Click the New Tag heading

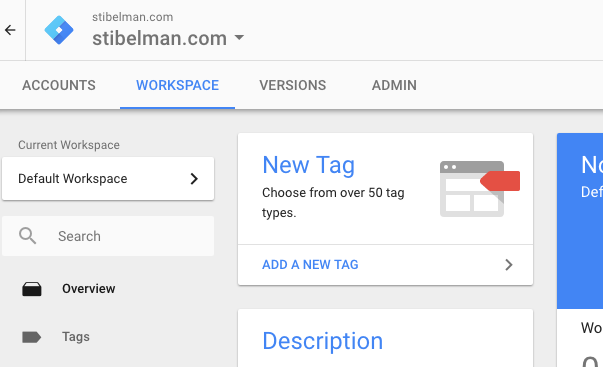(308, 165)
